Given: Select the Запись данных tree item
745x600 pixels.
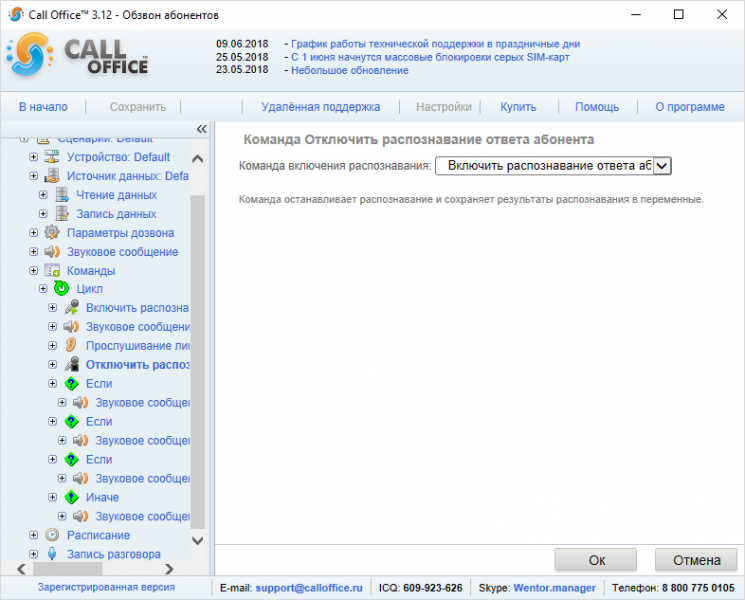Looking at the screenshot, I should click(116, 214).
